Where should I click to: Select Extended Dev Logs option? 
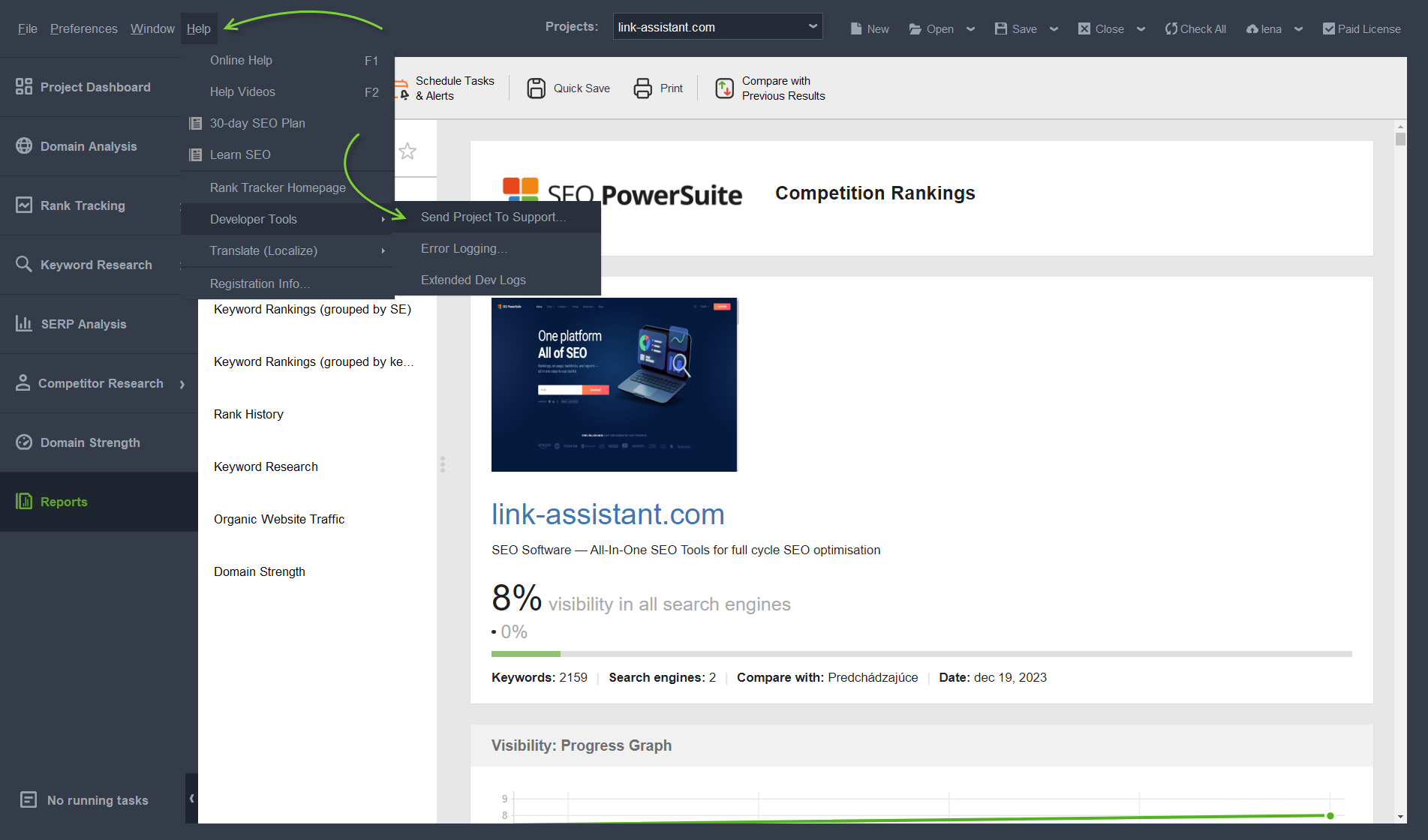click(473, 280)
